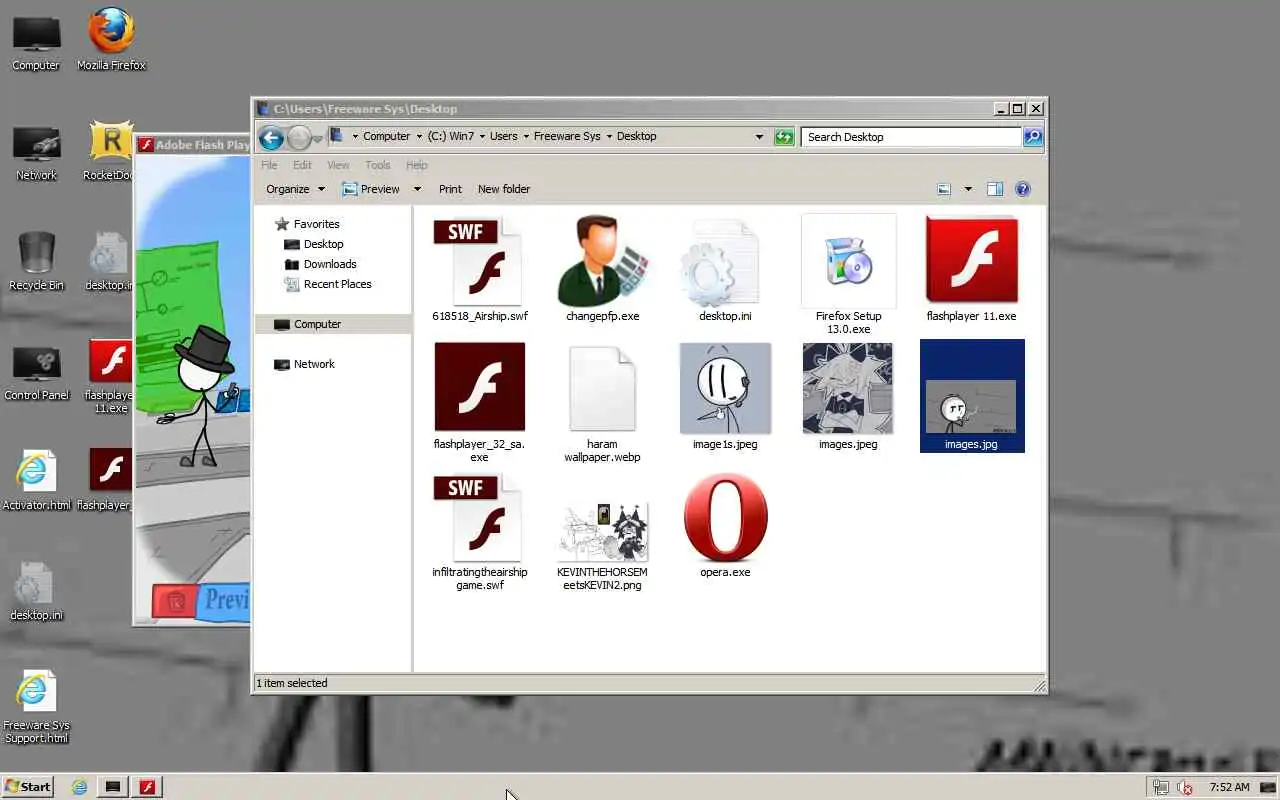Open the recent pages dropdown arrow

[319, 137]
